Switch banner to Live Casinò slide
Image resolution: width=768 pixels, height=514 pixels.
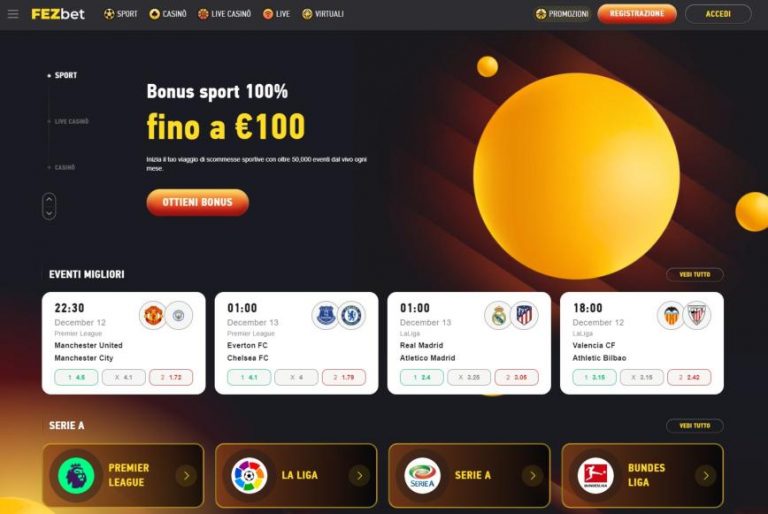coord(69,122)
